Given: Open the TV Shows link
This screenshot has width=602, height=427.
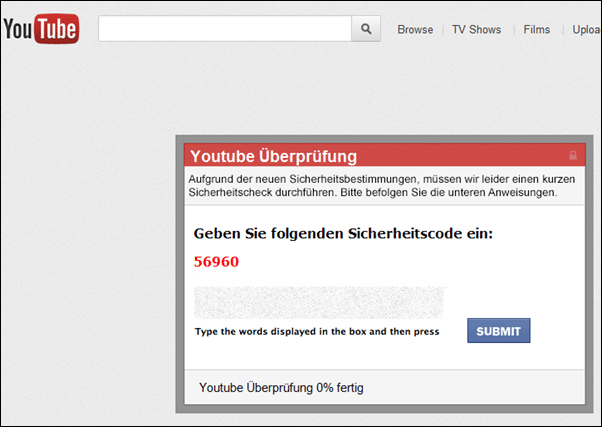Looking at the screenshot, I should (x=476, y=30).
